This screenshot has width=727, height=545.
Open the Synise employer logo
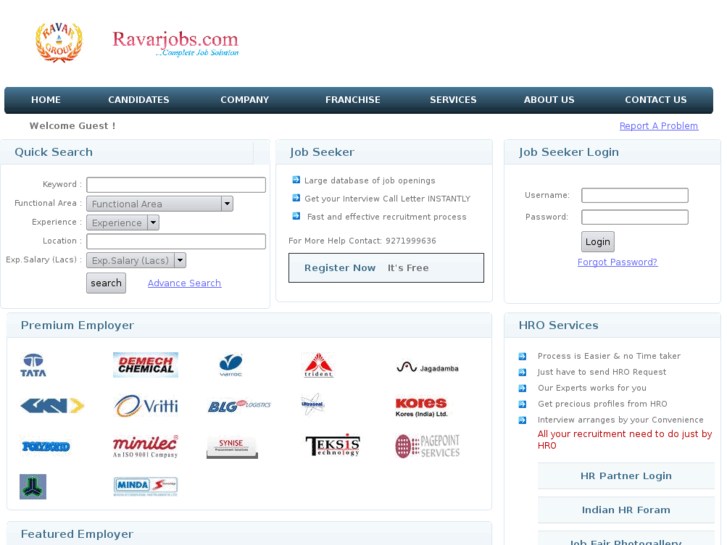pos(232,447)
